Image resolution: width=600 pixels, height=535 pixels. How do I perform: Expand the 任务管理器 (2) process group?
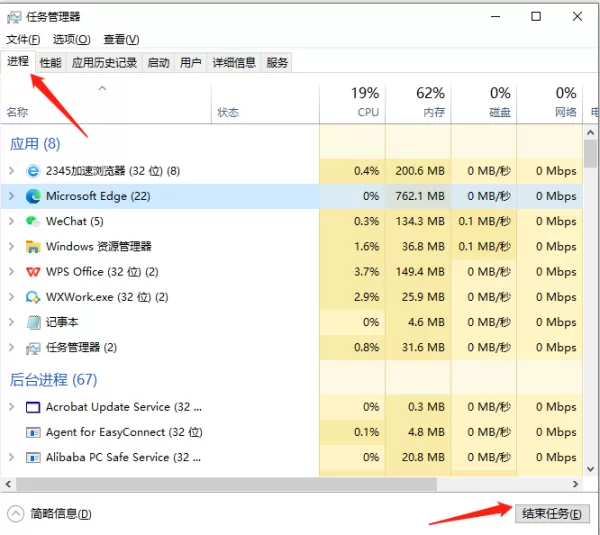coord(11,347)
